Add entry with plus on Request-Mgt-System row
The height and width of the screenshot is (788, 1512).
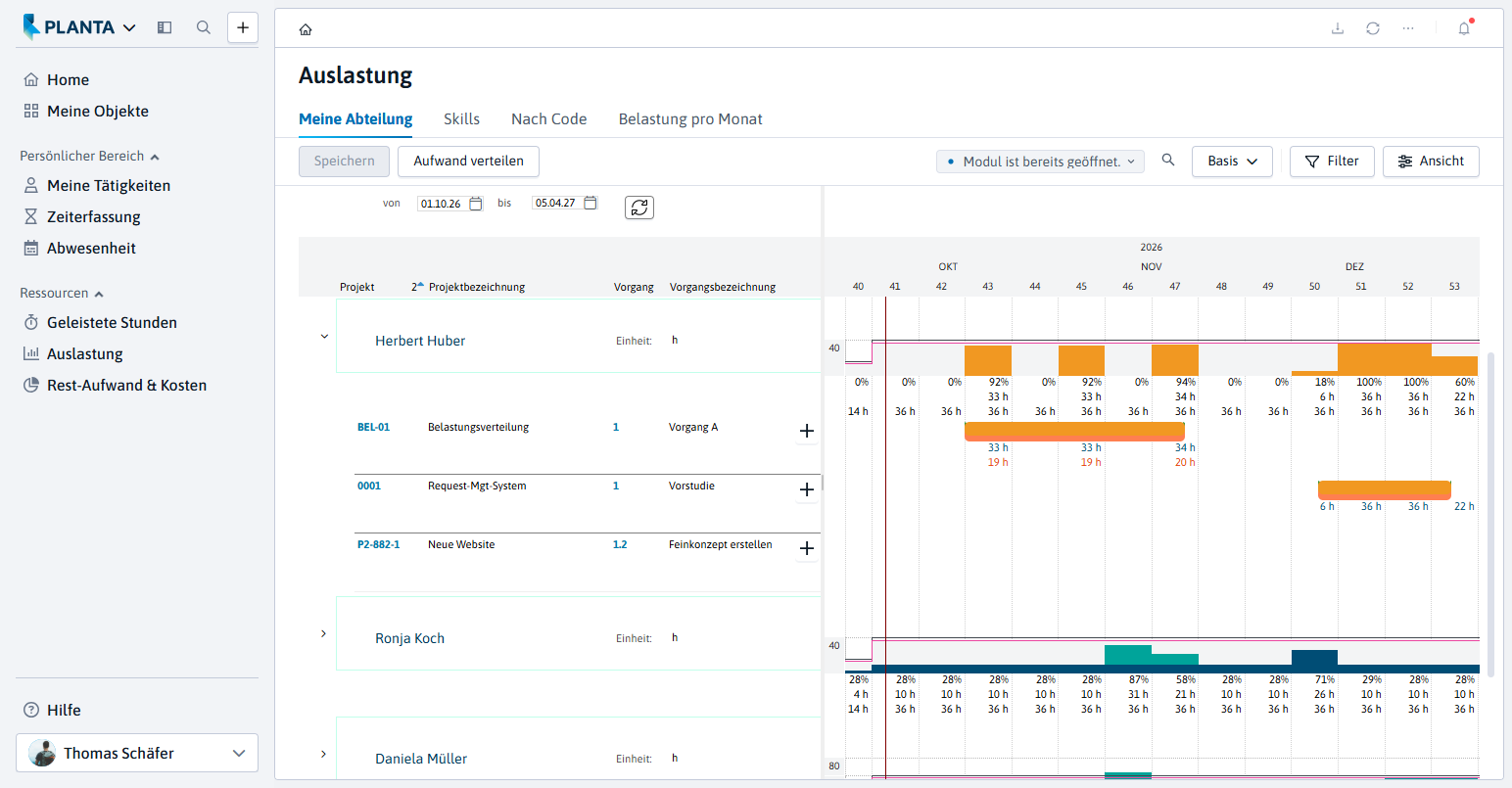[807, 489]
